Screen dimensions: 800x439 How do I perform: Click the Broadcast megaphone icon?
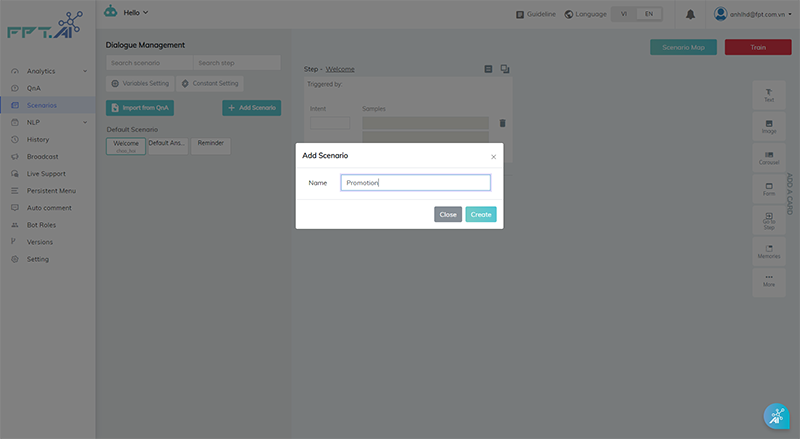tap(15, 157)
